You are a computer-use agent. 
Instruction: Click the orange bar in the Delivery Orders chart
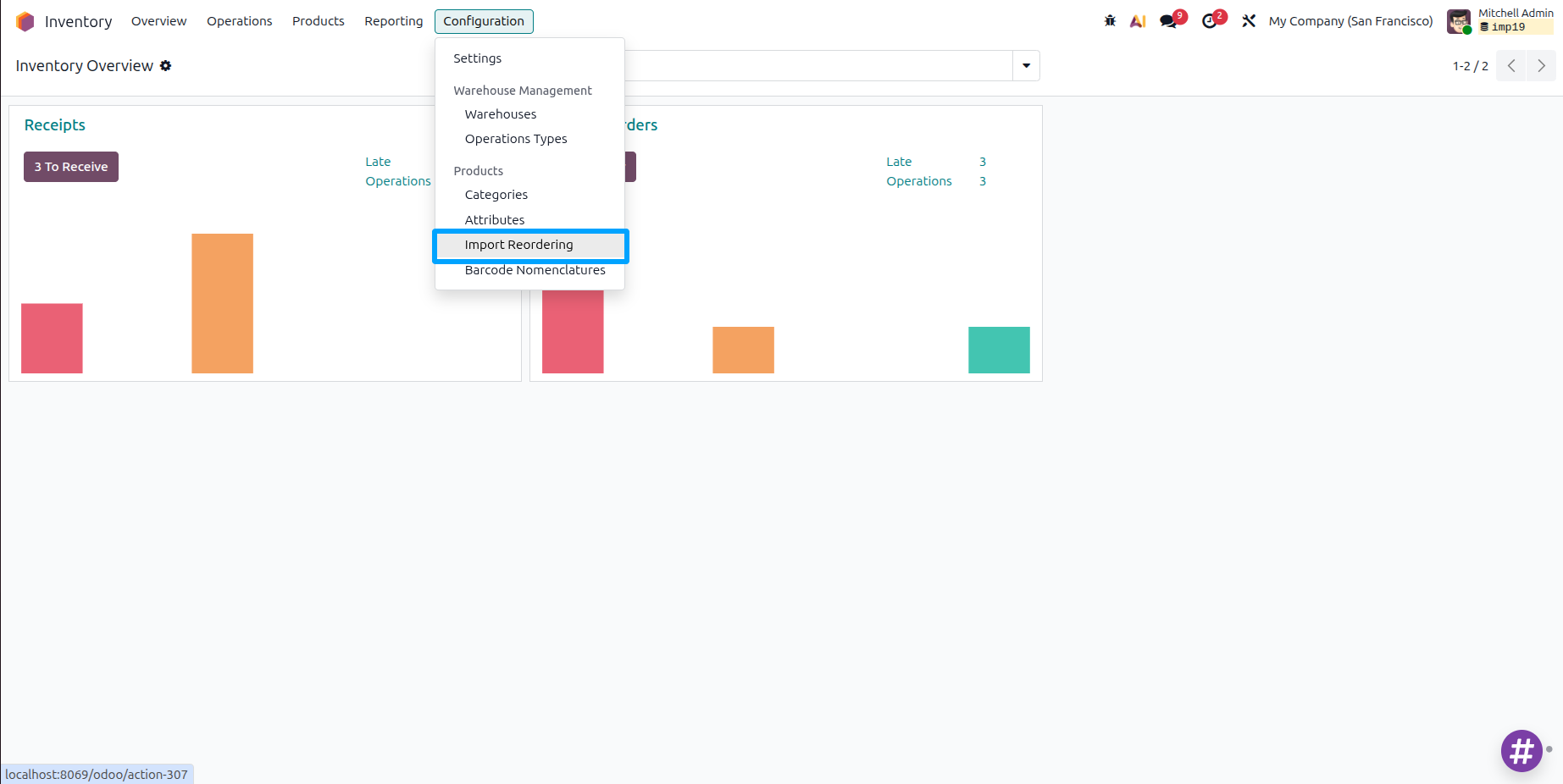click(743, 350)
